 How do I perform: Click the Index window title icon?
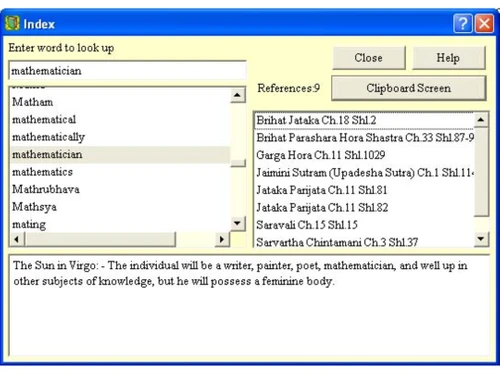pos(12,23)
